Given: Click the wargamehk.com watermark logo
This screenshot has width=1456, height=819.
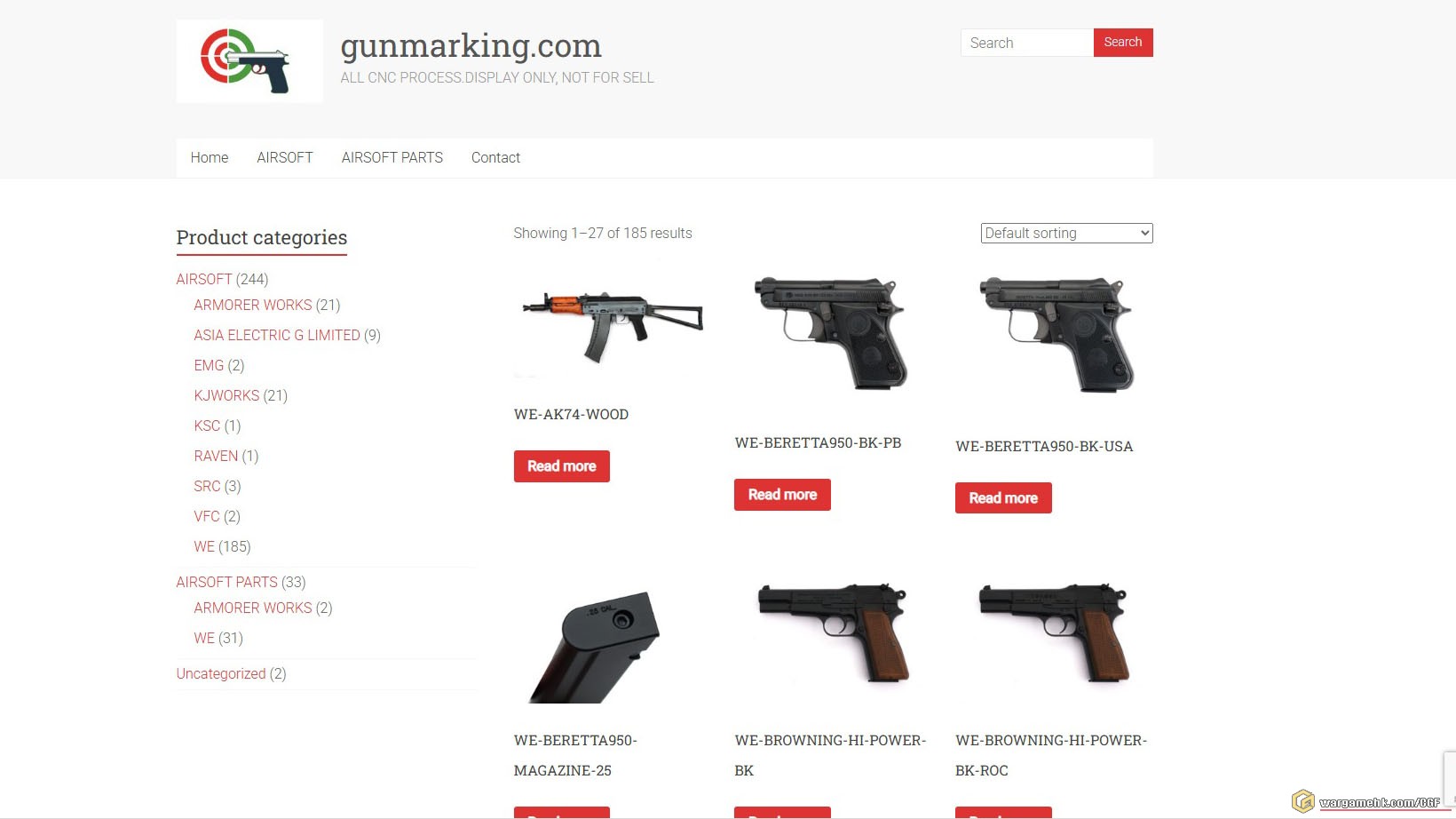Looking at the screenshot, I should click(x=1366, y=801).
